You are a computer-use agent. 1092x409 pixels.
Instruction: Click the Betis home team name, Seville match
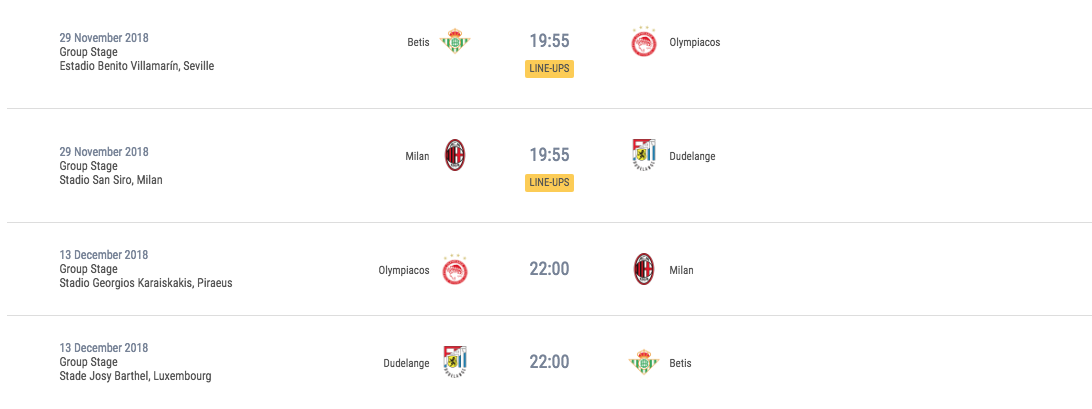tap(419, 42)
